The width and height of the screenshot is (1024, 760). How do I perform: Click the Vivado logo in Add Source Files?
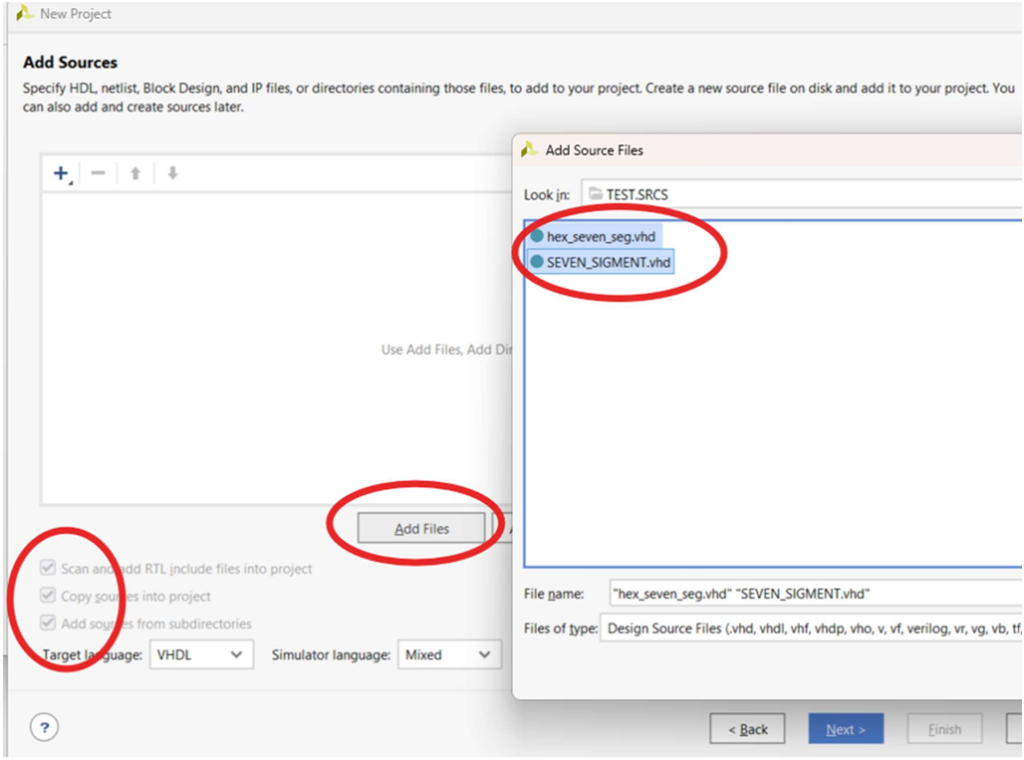click(x=529, y=150)
